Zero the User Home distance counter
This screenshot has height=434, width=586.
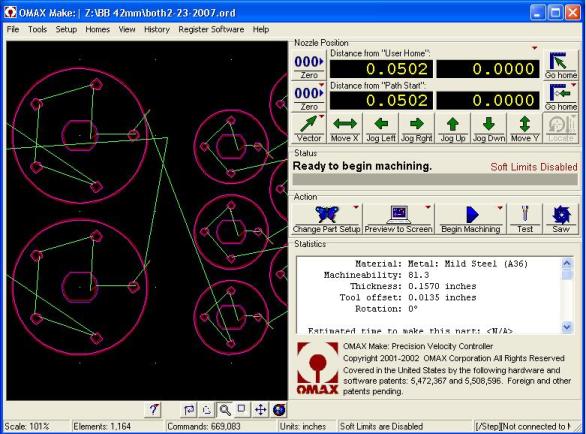309,66
